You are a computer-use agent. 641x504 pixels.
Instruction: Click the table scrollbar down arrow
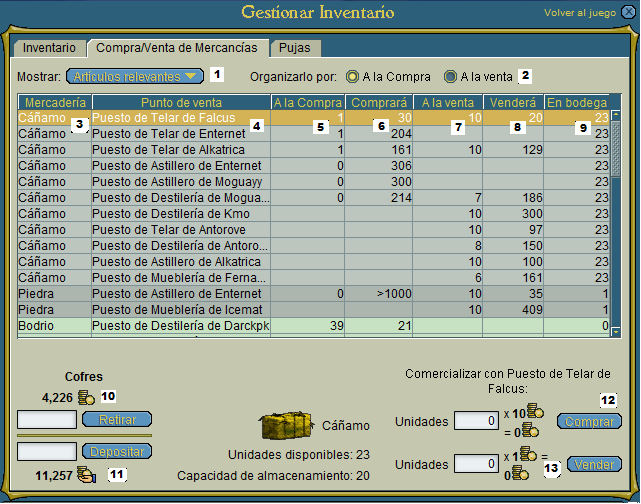(x=617, y=332)
